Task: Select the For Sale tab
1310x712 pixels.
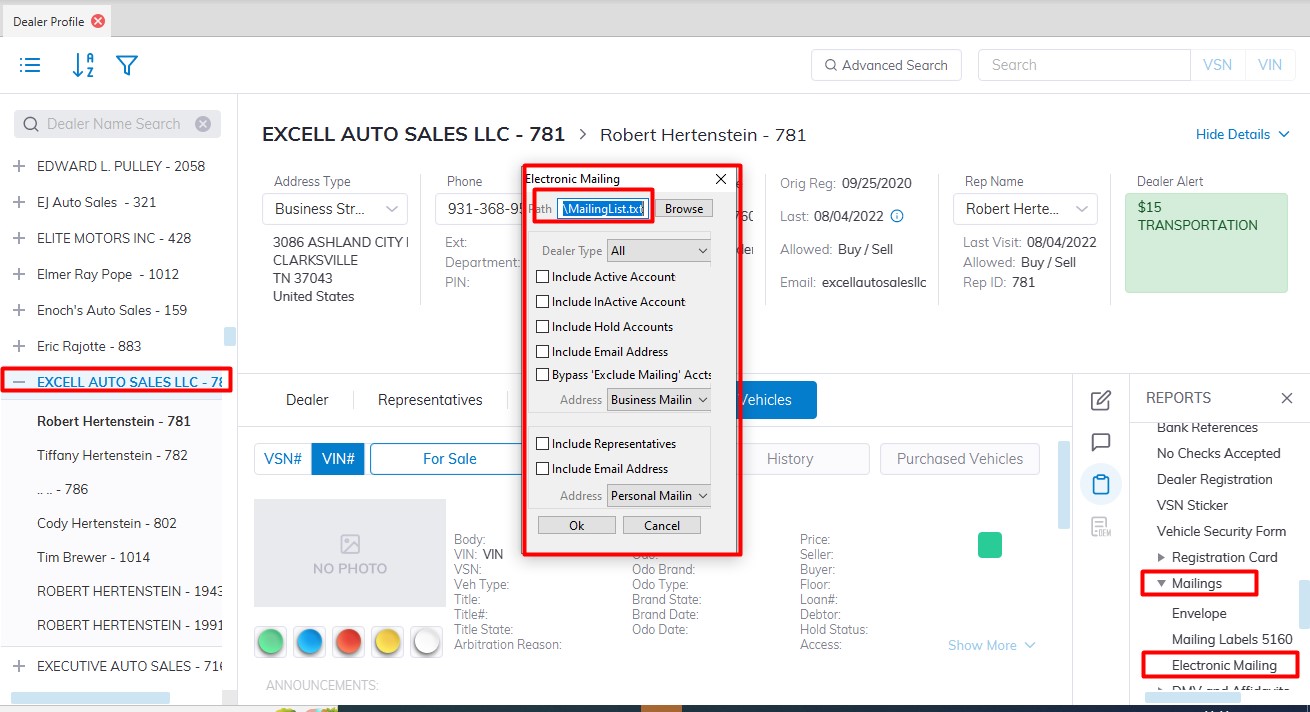Action: pyautogui.click(x=449, y=459)
